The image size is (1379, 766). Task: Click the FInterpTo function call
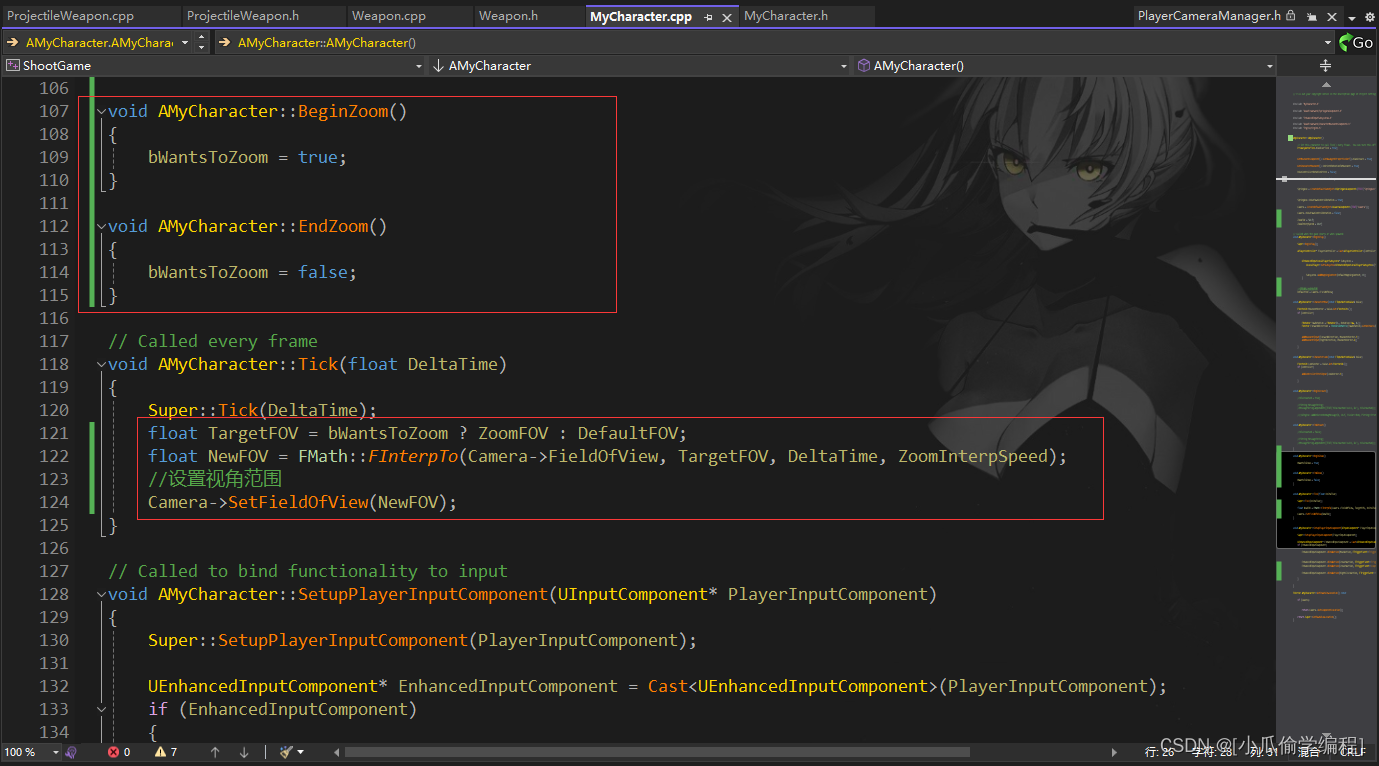click(x=413, y=457)
